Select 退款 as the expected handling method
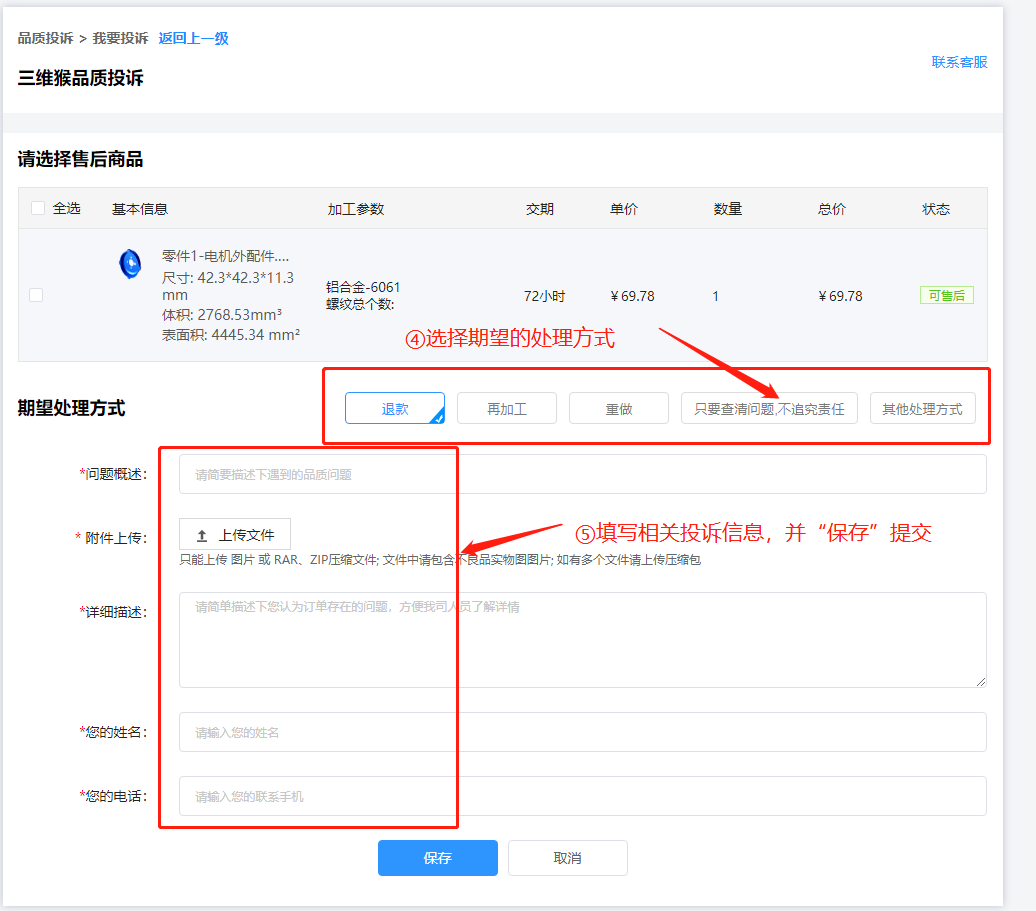The image size is (1036, 911). tap(394, 408)
